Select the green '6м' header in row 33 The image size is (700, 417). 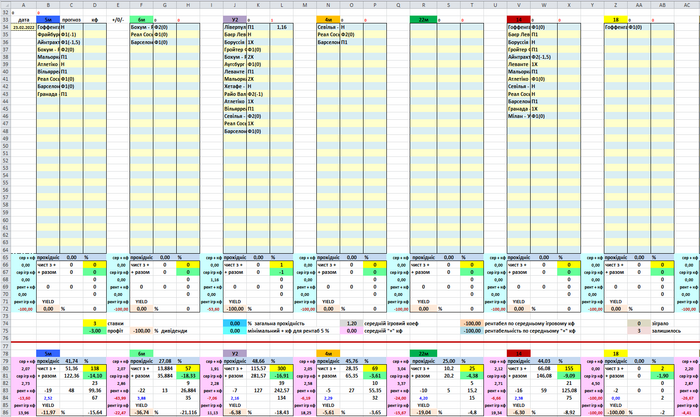tap(141, 20)
